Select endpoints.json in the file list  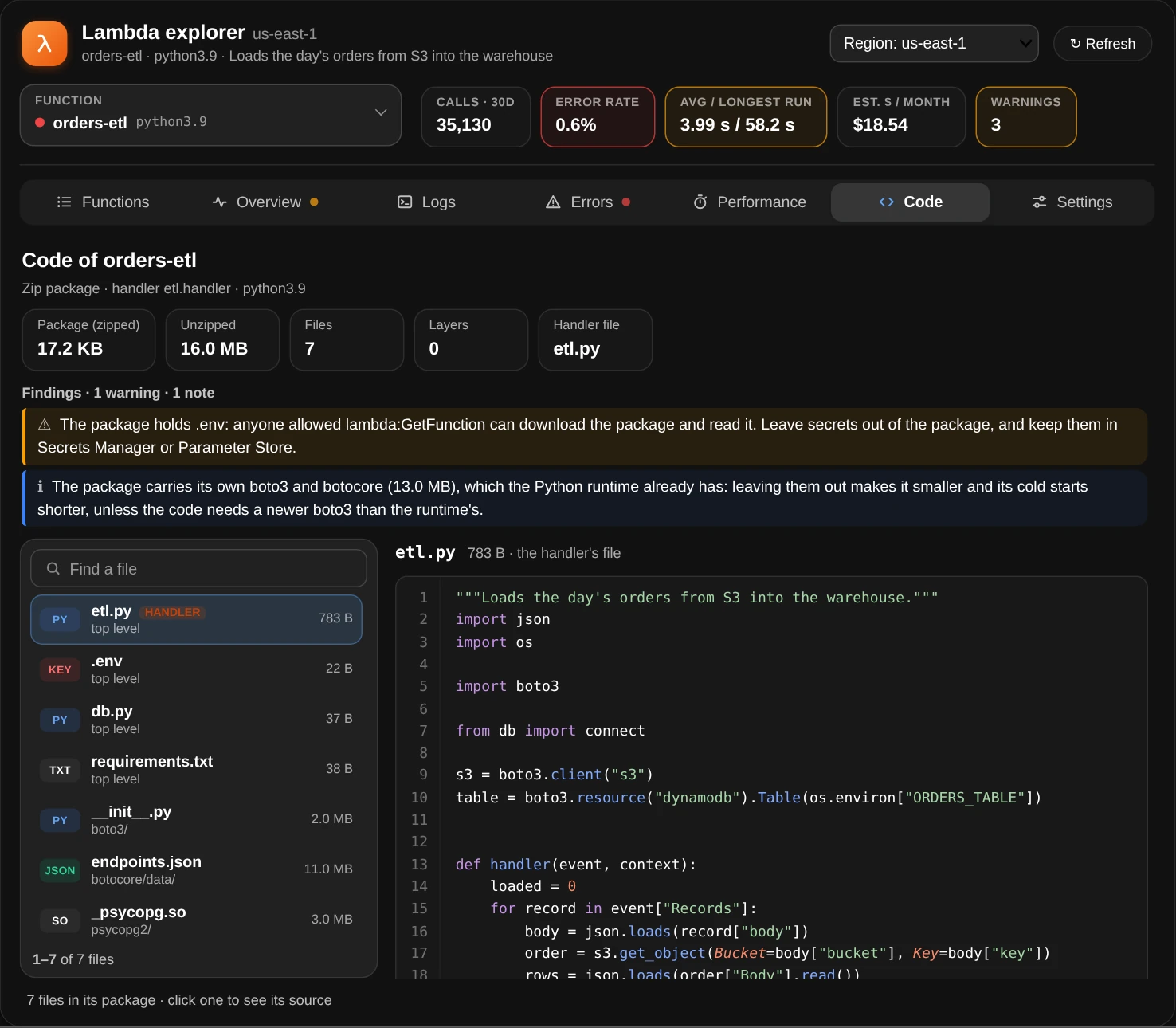pyautogui.click(x=196, y=870)
